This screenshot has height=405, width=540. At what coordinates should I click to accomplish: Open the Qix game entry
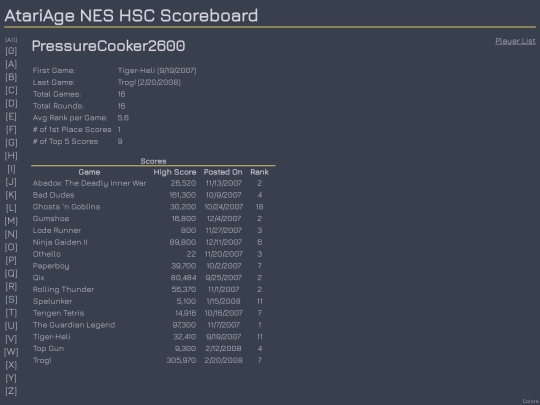pyautogui.click(x=39, y=278)
